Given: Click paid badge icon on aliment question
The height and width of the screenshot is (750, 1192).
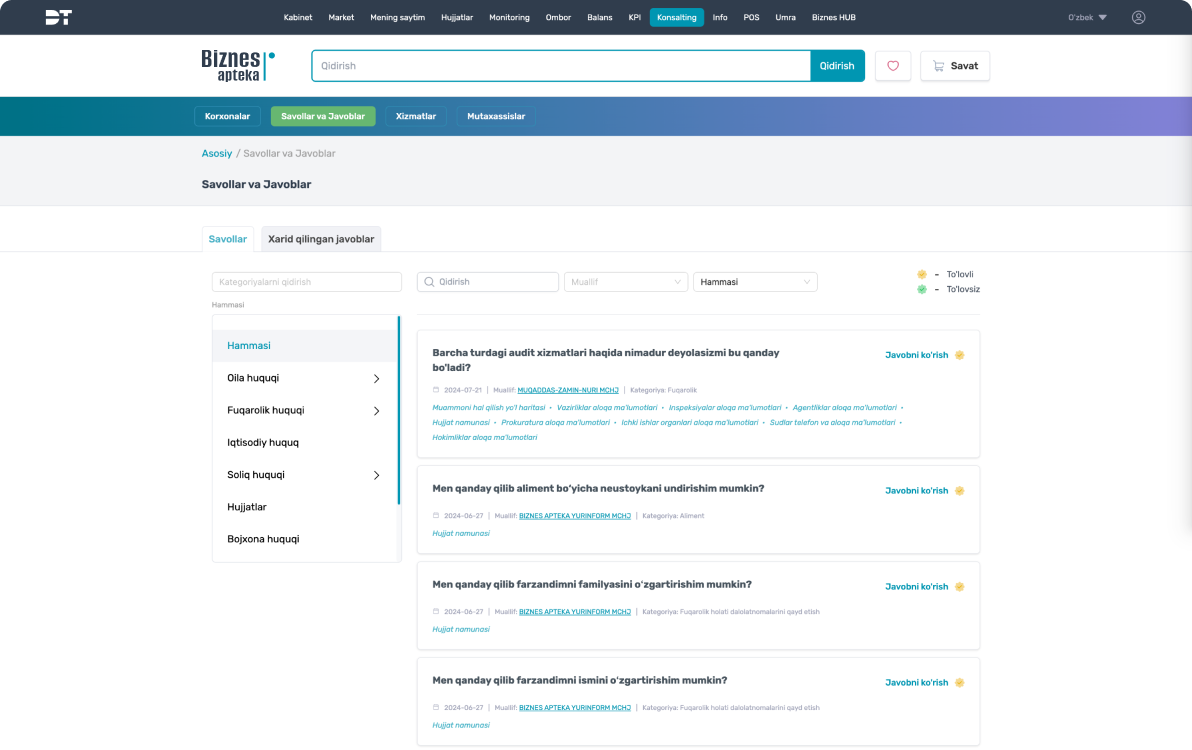Looking at the screenshot, I should coord(959,491).
